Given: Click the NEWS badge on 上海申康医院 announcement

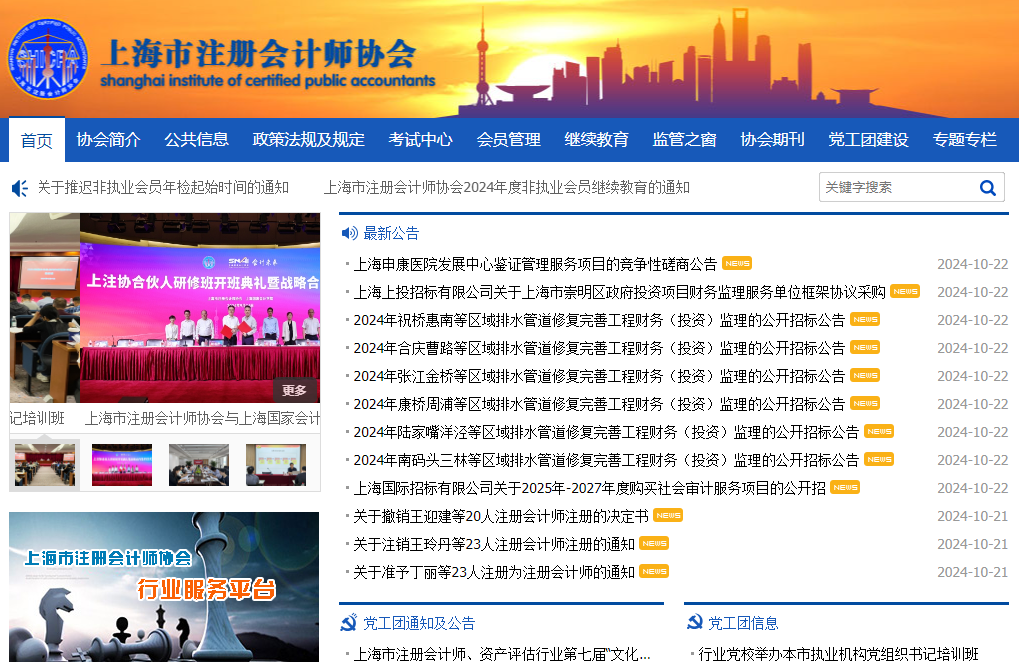Looking at the screenshot, I should [x=737, y=264].
